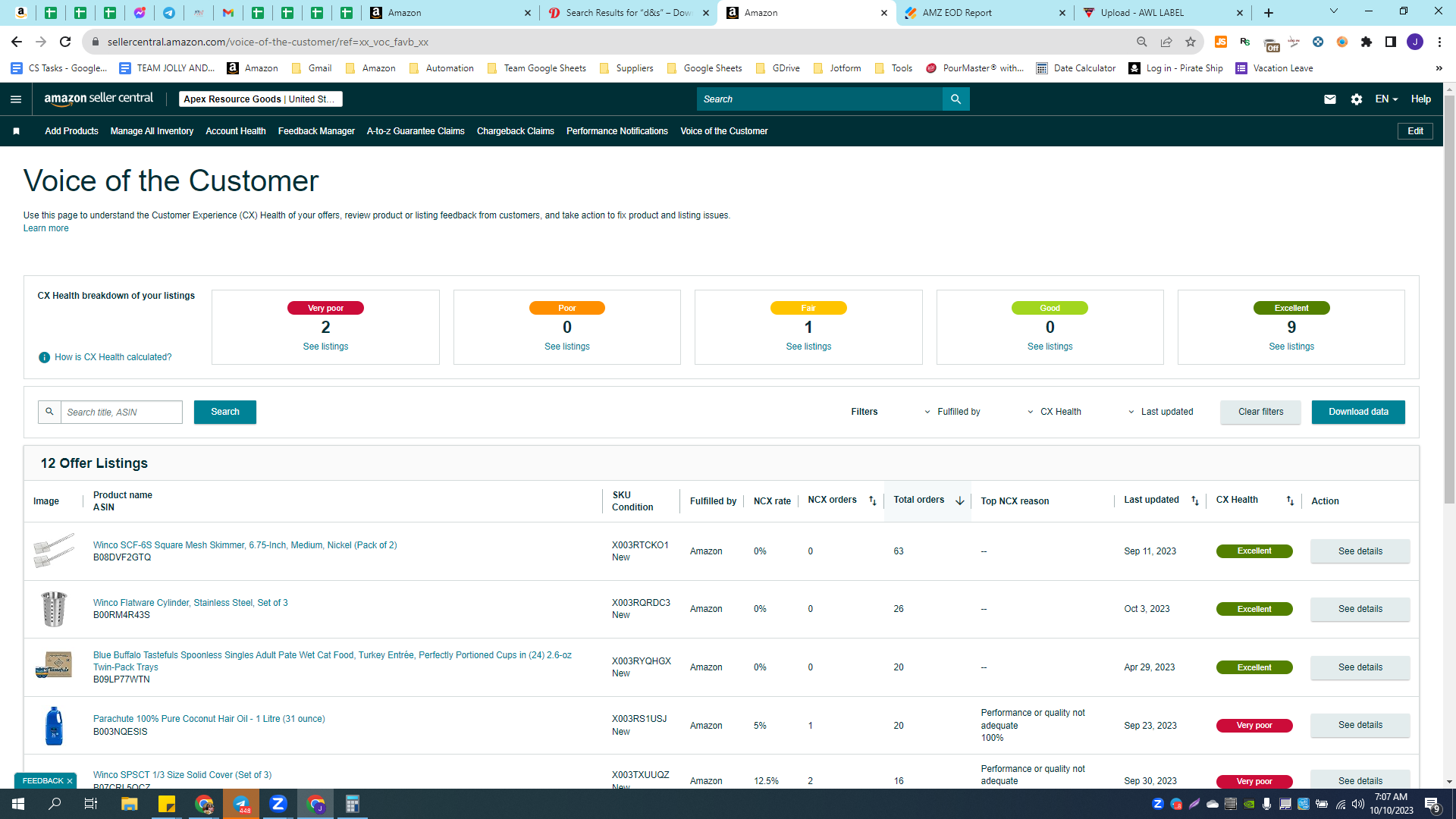Viewport: 1456px width, 819px height.
Task: Open Windows taskbar search
Action: pos(55,804)
